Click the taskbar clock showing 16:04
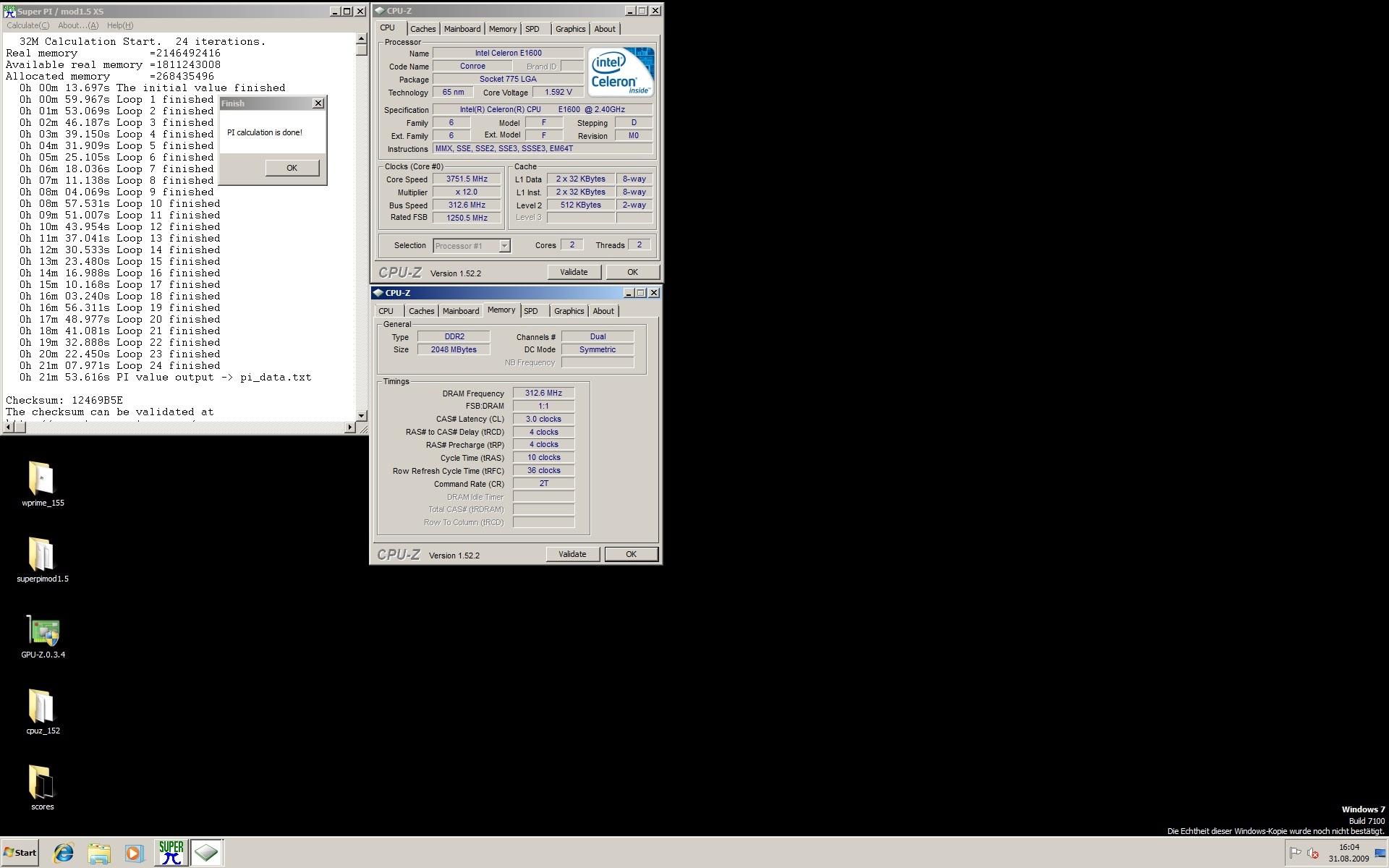1389x868 pixels. pyautogui.click(x=1348, y=847)
